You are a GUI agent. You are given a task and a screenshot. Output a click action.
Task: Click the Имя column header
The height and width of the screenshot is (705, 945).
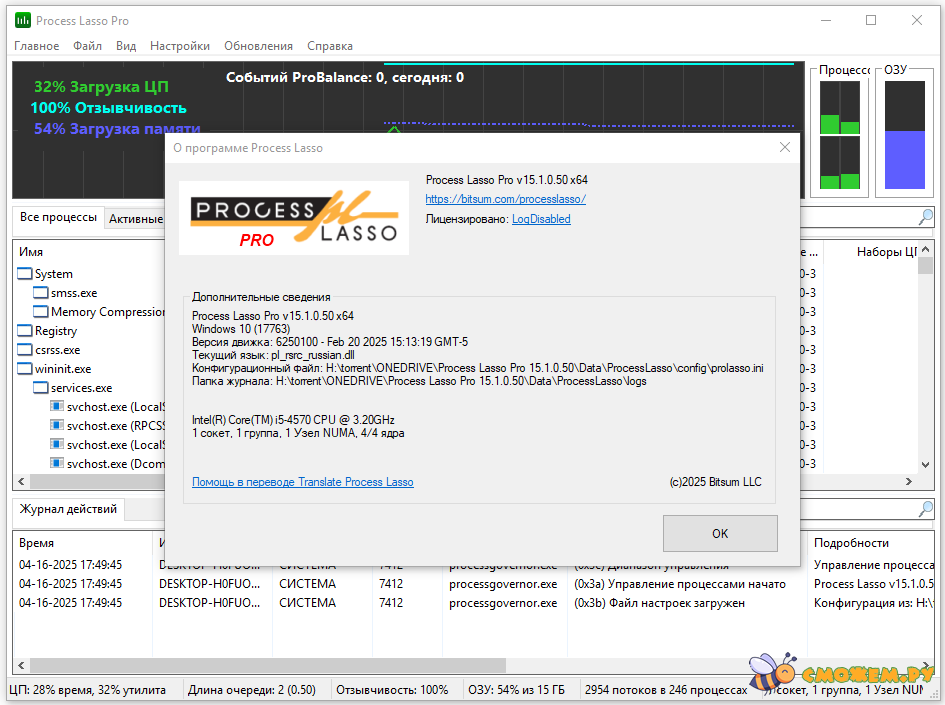31,252
